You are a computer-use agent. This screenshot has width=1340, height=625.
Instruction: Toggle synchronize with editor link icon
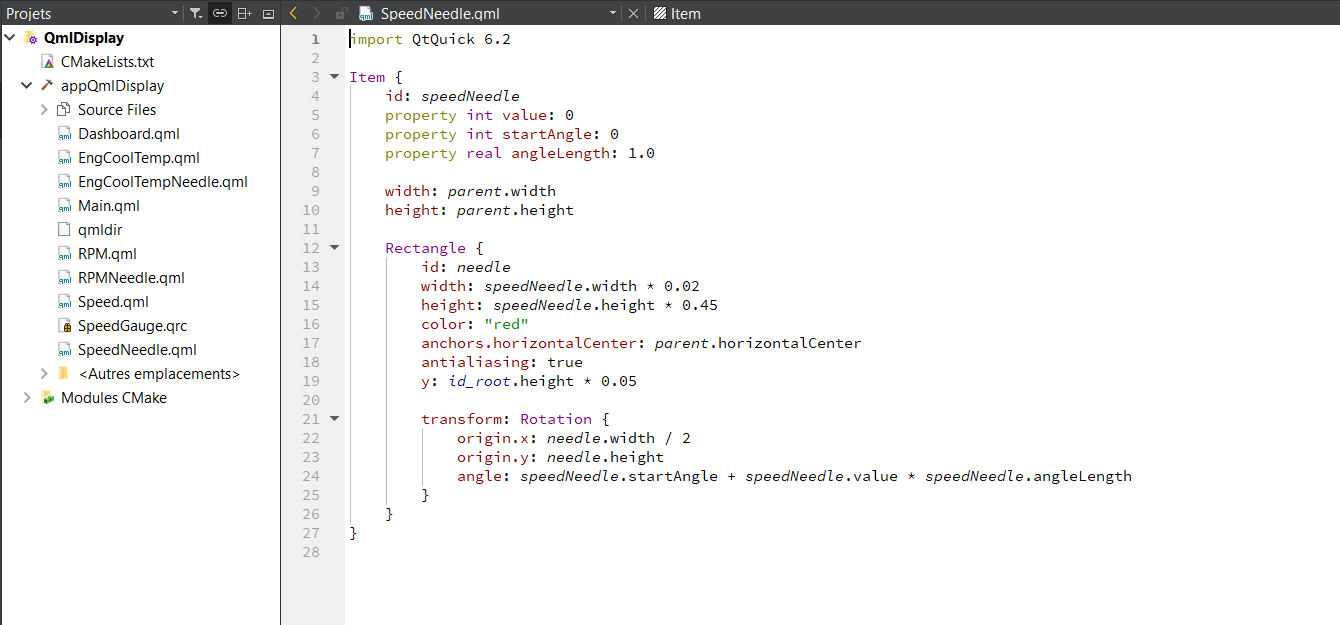[220, 14]
